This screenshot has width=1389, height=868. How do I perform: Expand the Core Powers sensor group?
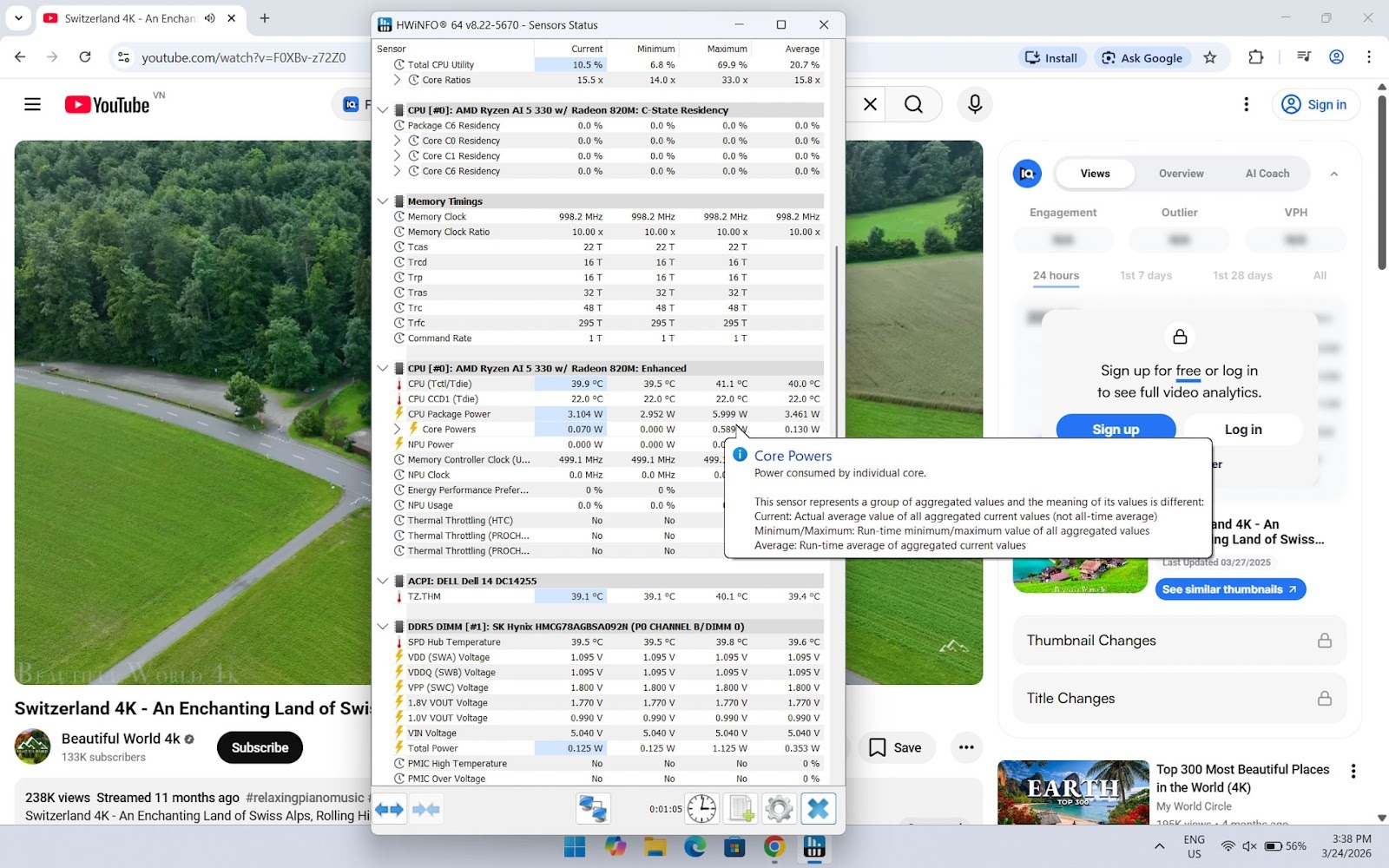point(398,430)
